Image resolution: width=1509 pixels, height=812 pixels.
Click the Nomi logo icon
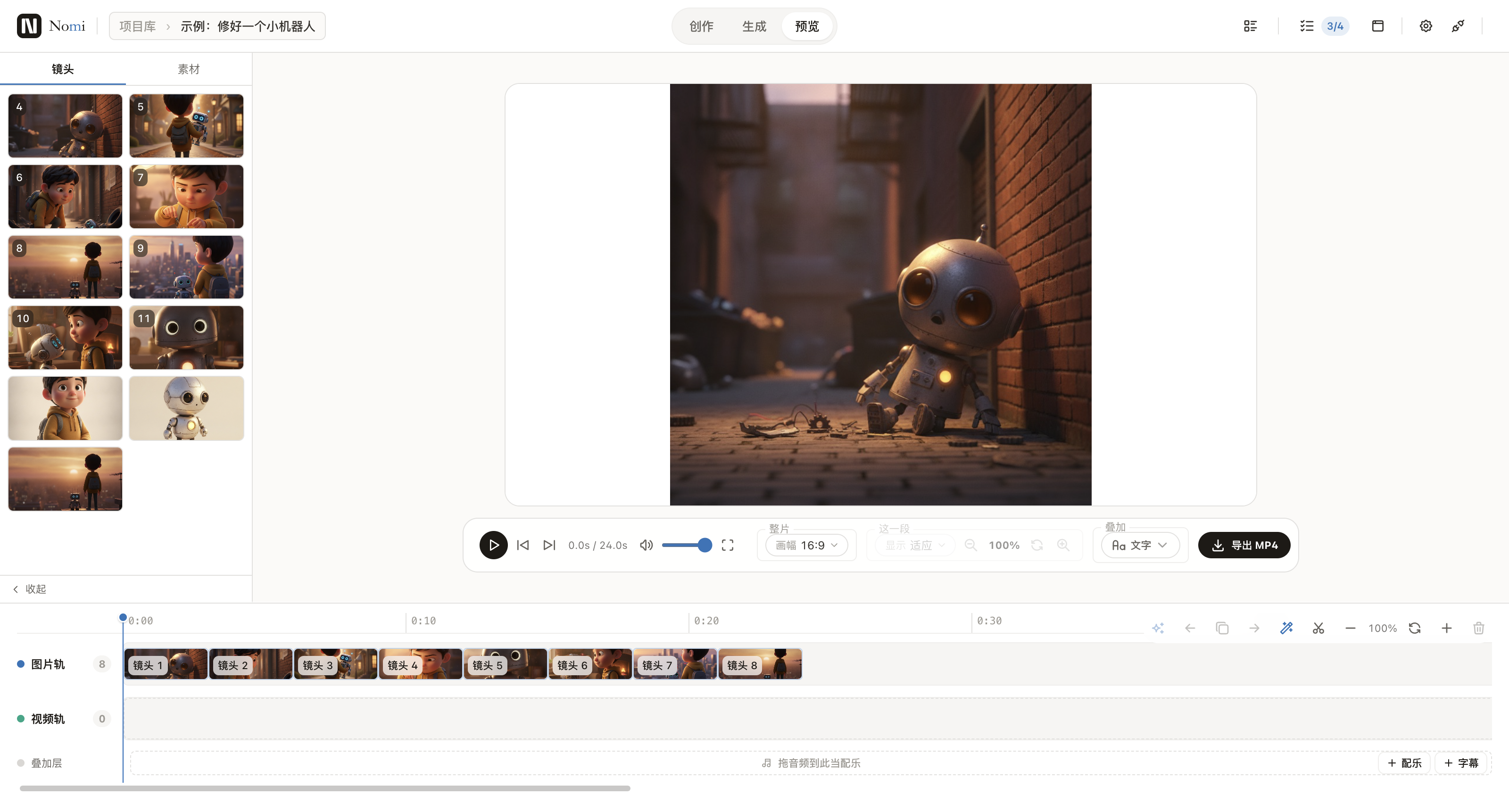coord(29,26)
